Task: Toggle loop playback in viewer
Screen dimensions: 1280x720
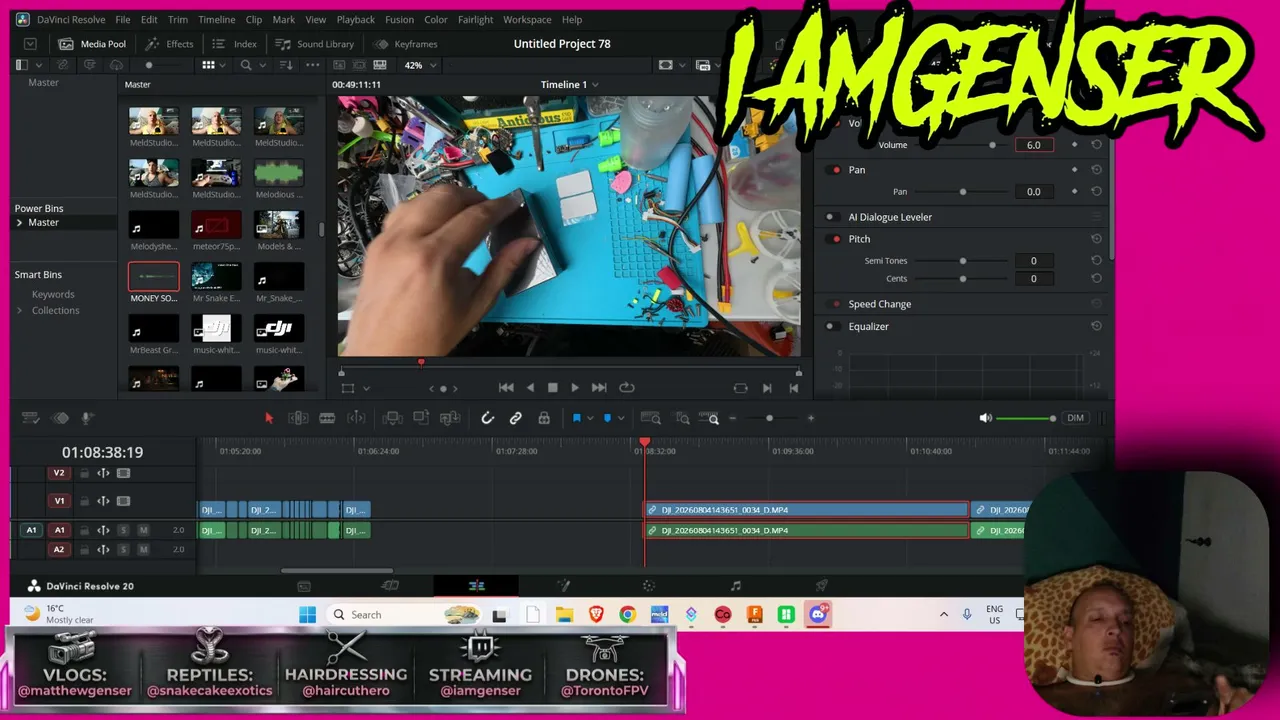Action: pos(627,388)
